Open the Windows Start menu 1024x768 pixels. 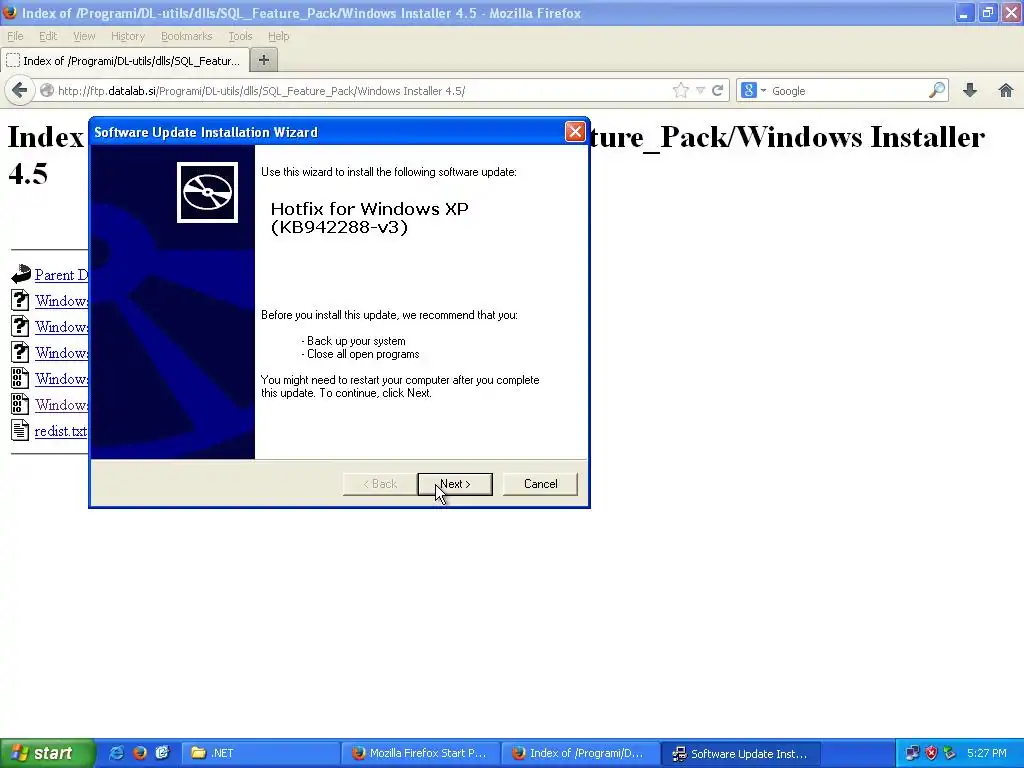[48, 753]
